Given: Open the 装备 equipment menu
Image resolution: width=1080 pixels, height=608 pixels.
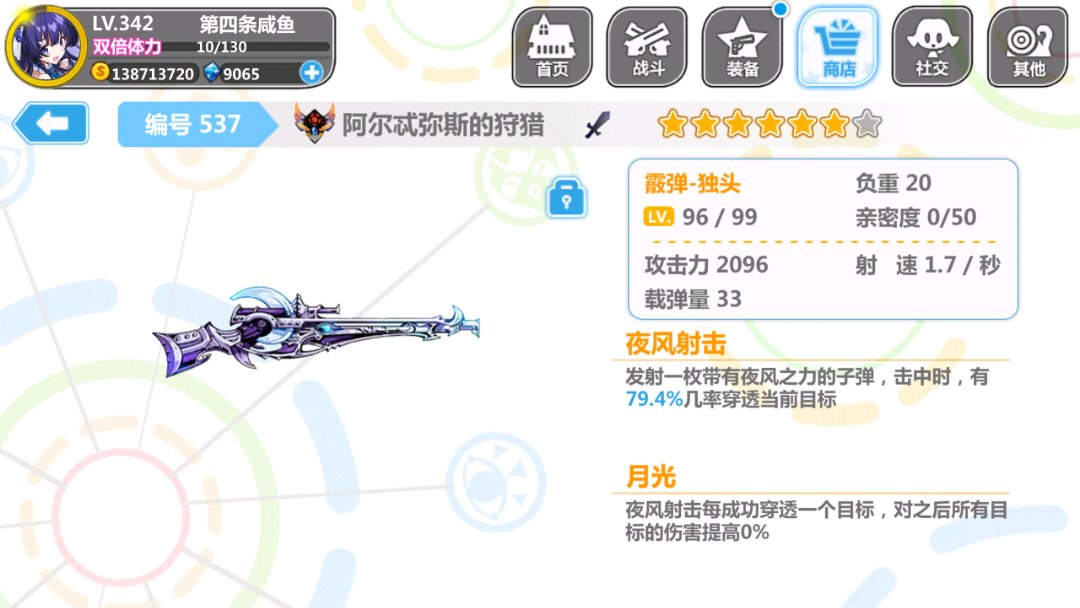Looking at the screenshot, I should tap(742, 47).
